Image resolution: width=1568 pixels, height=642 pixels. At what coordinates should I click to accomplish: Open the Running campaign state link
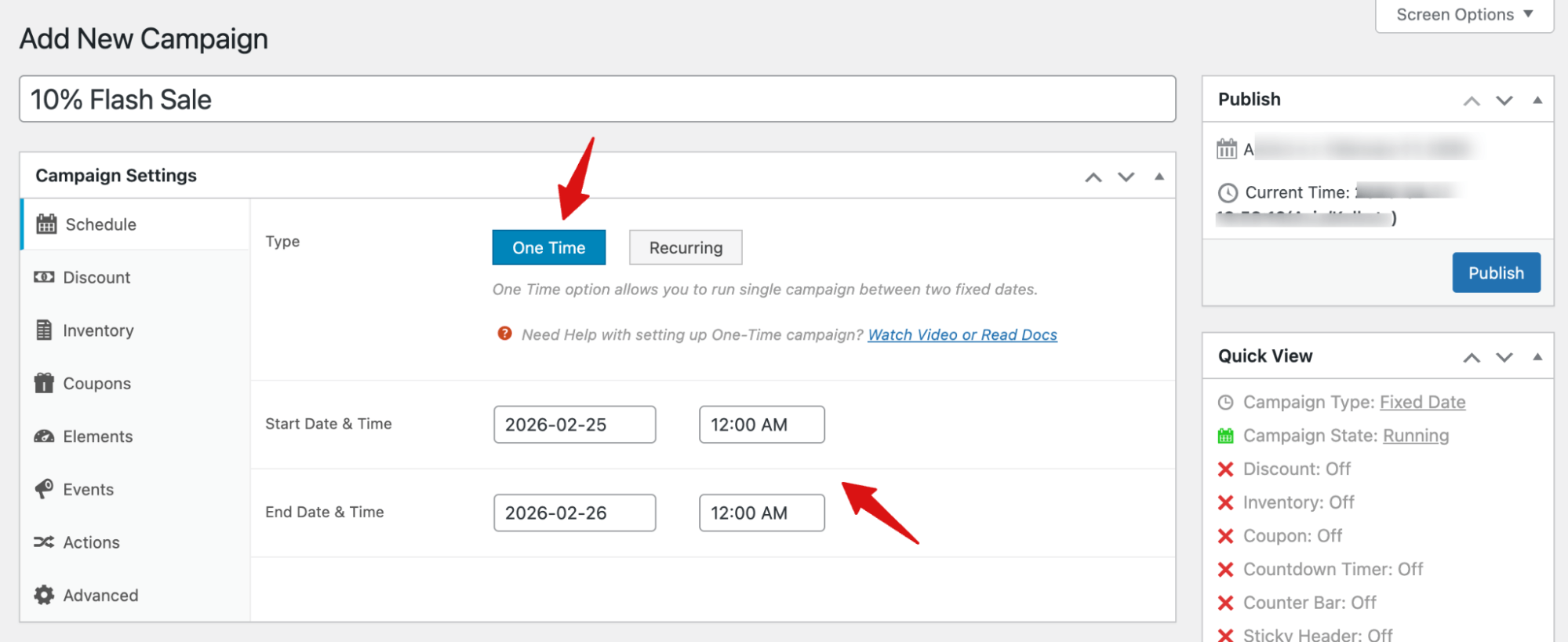pyautogui.click(x=1416, y=436)
